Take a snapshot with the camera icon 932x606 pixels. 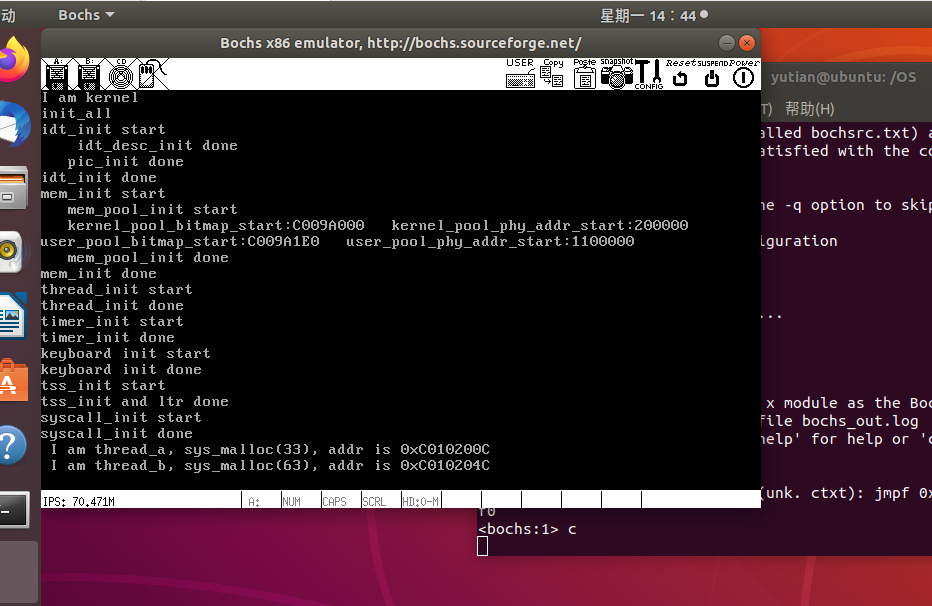[617, 73]
